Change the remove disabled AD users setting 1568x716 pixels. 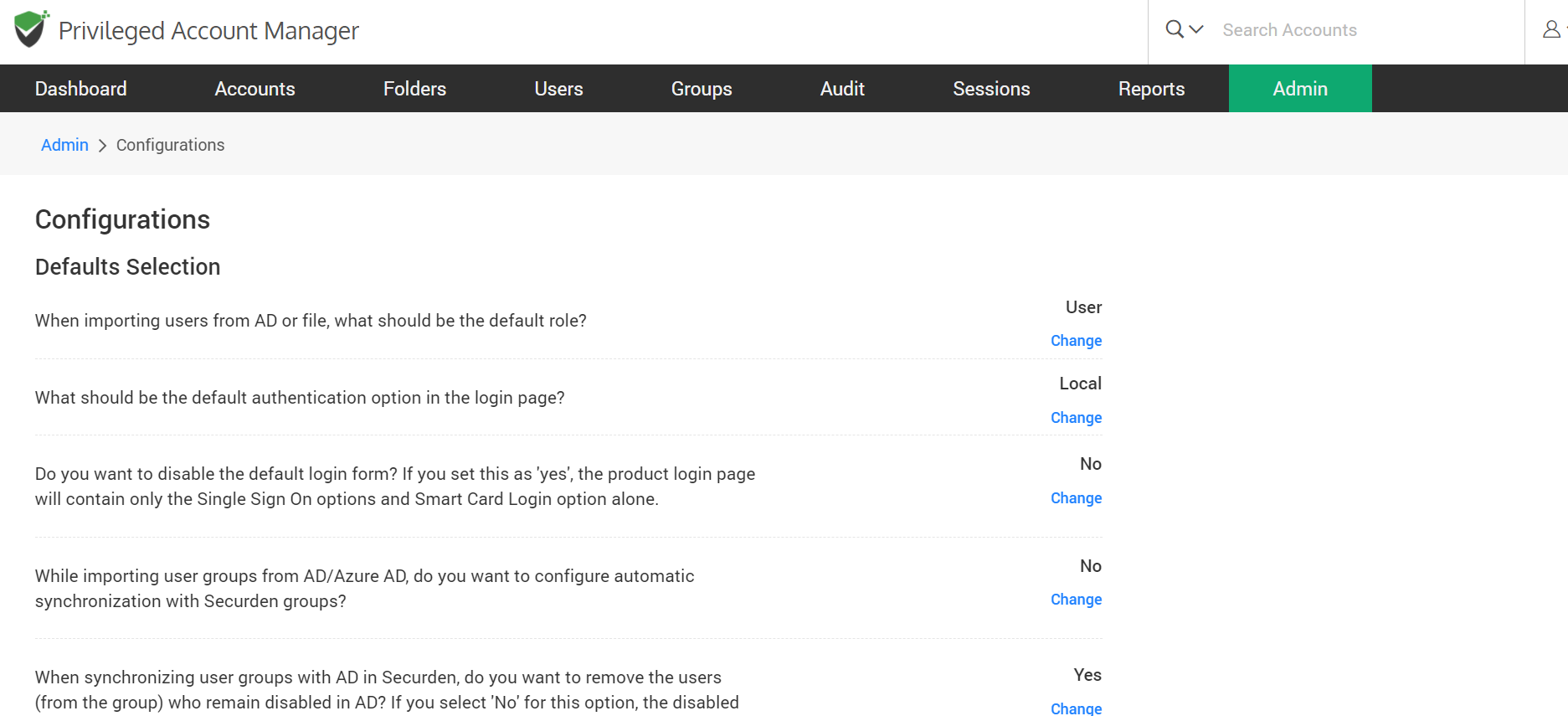point(1076,708)
